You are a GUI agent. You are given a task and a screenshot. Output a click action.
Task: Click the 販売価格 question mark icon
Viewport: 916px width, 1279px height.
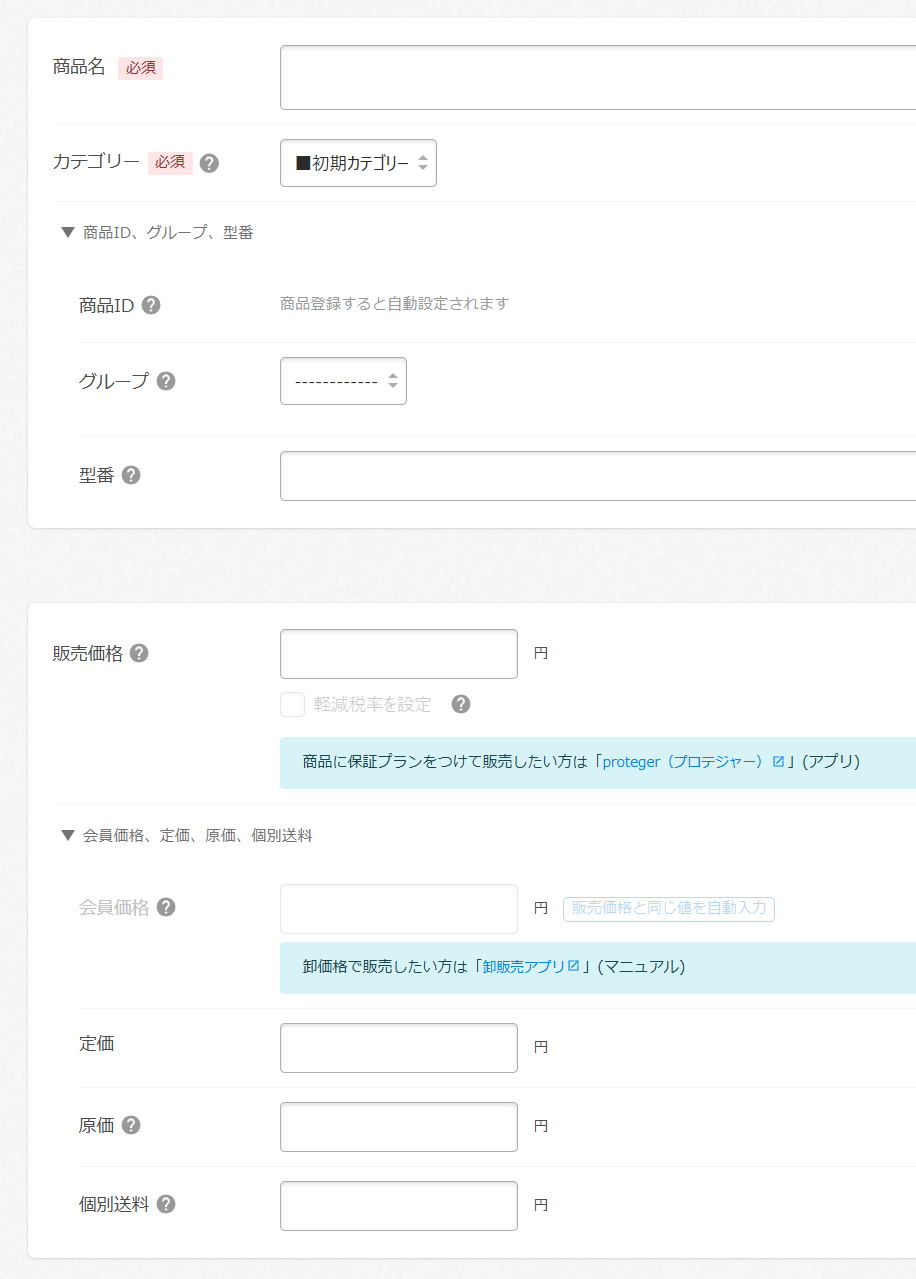pyautogui.click(x=139, y=653)
